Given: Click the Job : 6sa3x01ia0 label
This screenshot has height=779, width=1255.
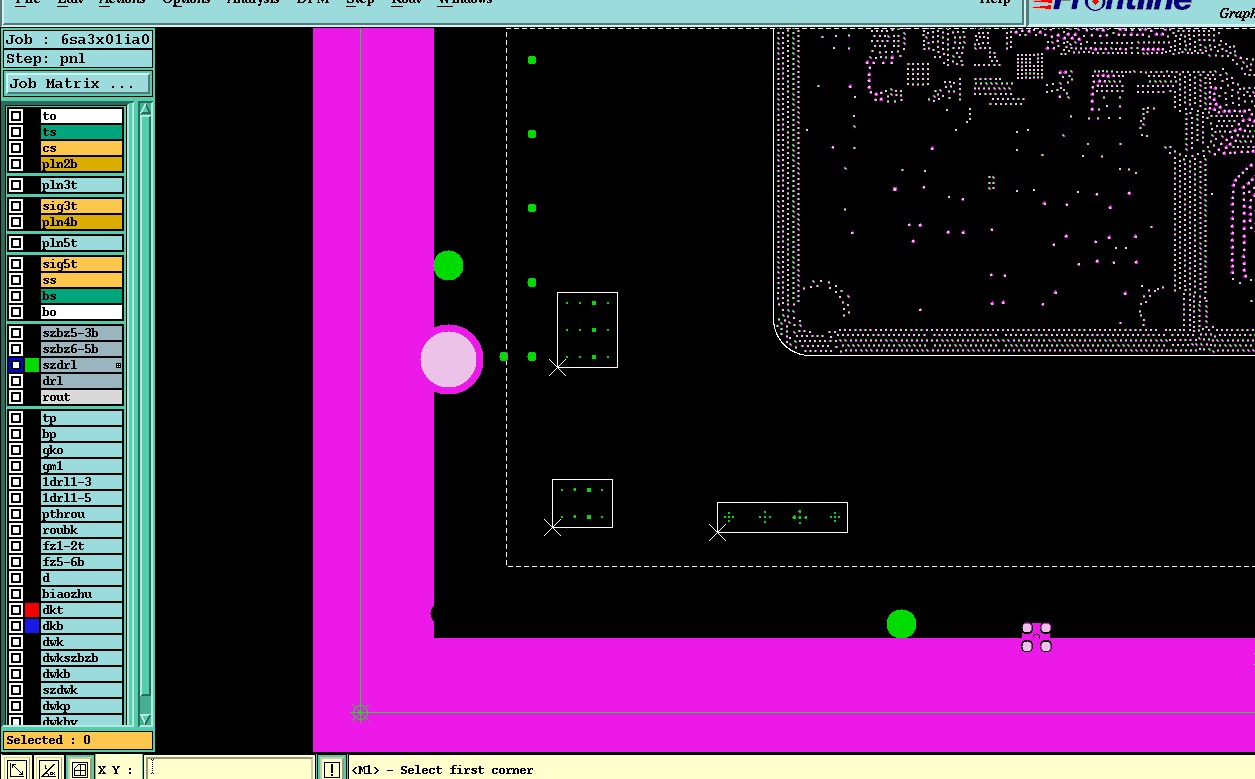Looking at the screenshot, I should 78,40.
